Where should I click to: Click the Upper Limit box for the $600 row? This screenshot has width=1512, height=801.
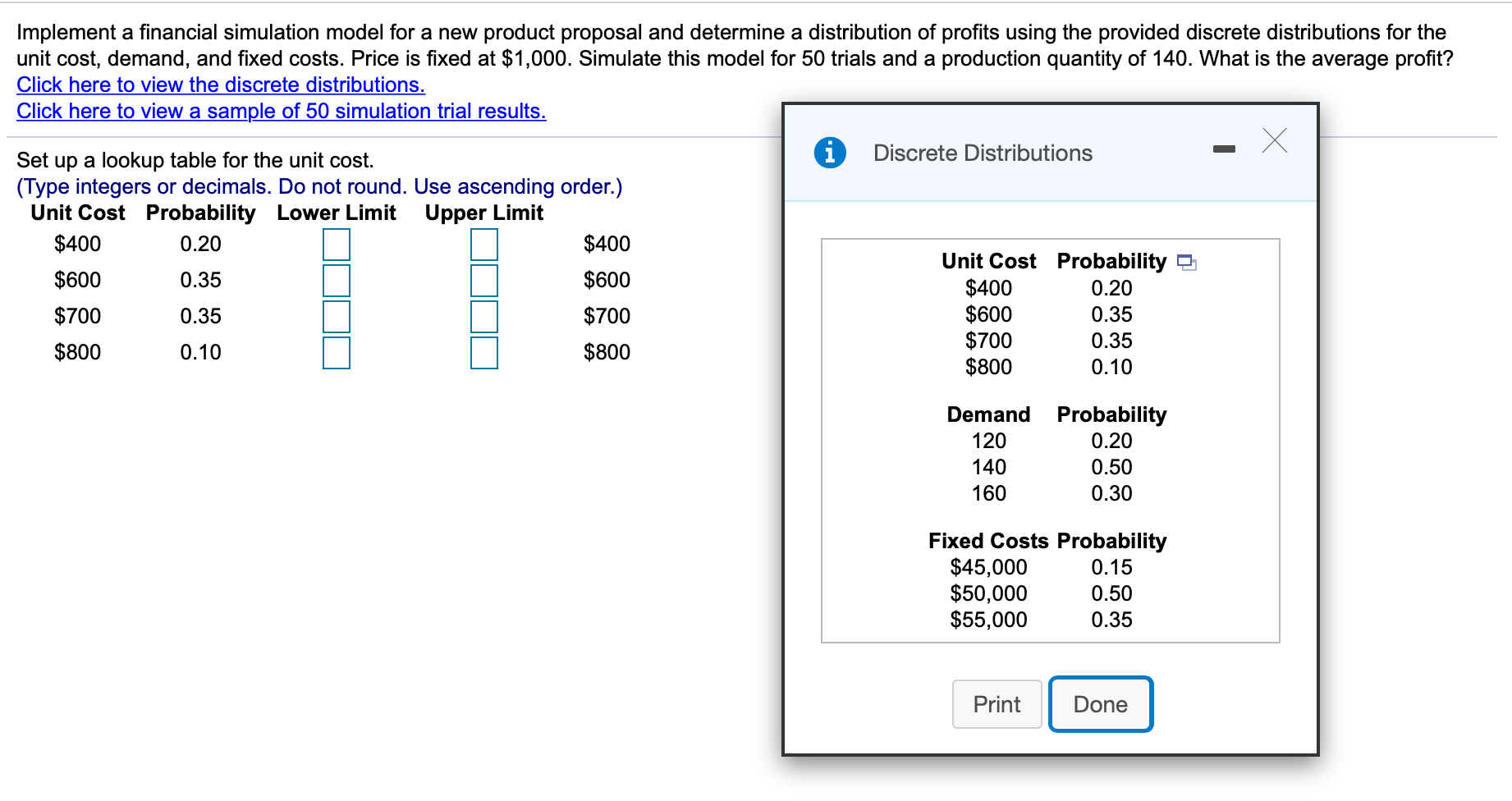pos(483,279)
